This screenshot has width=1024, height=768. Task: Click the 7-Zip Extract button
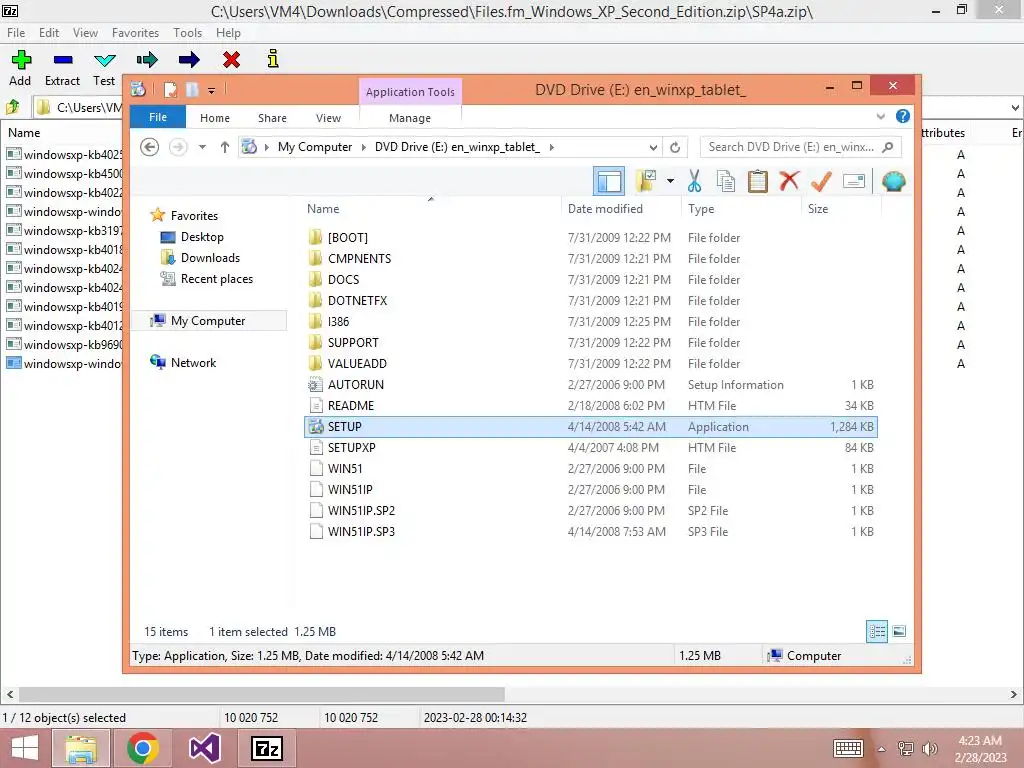[x=62, y=68]
